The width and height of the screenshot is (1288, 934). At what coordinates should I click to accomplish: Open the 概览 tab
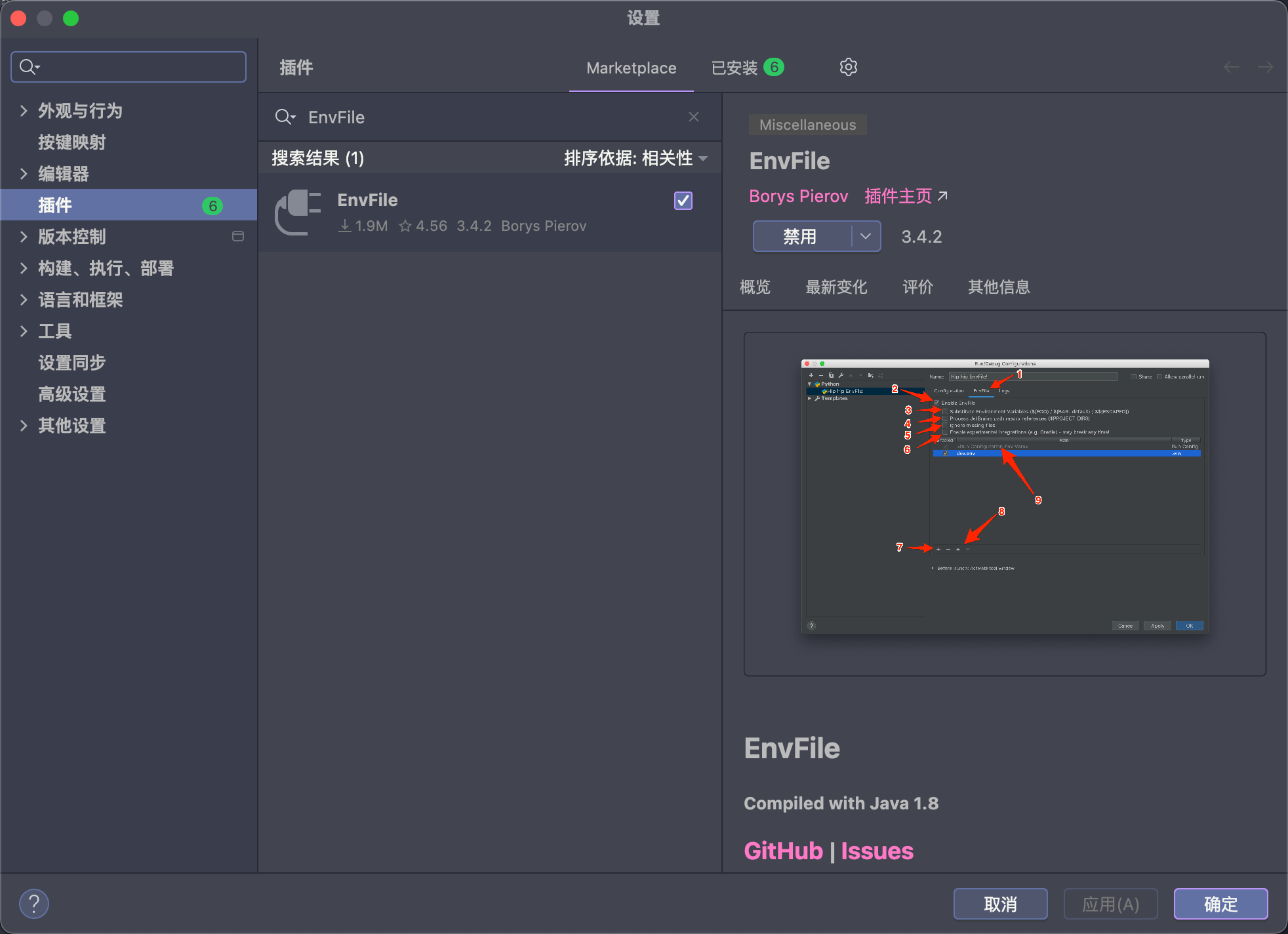coord(755,287)
